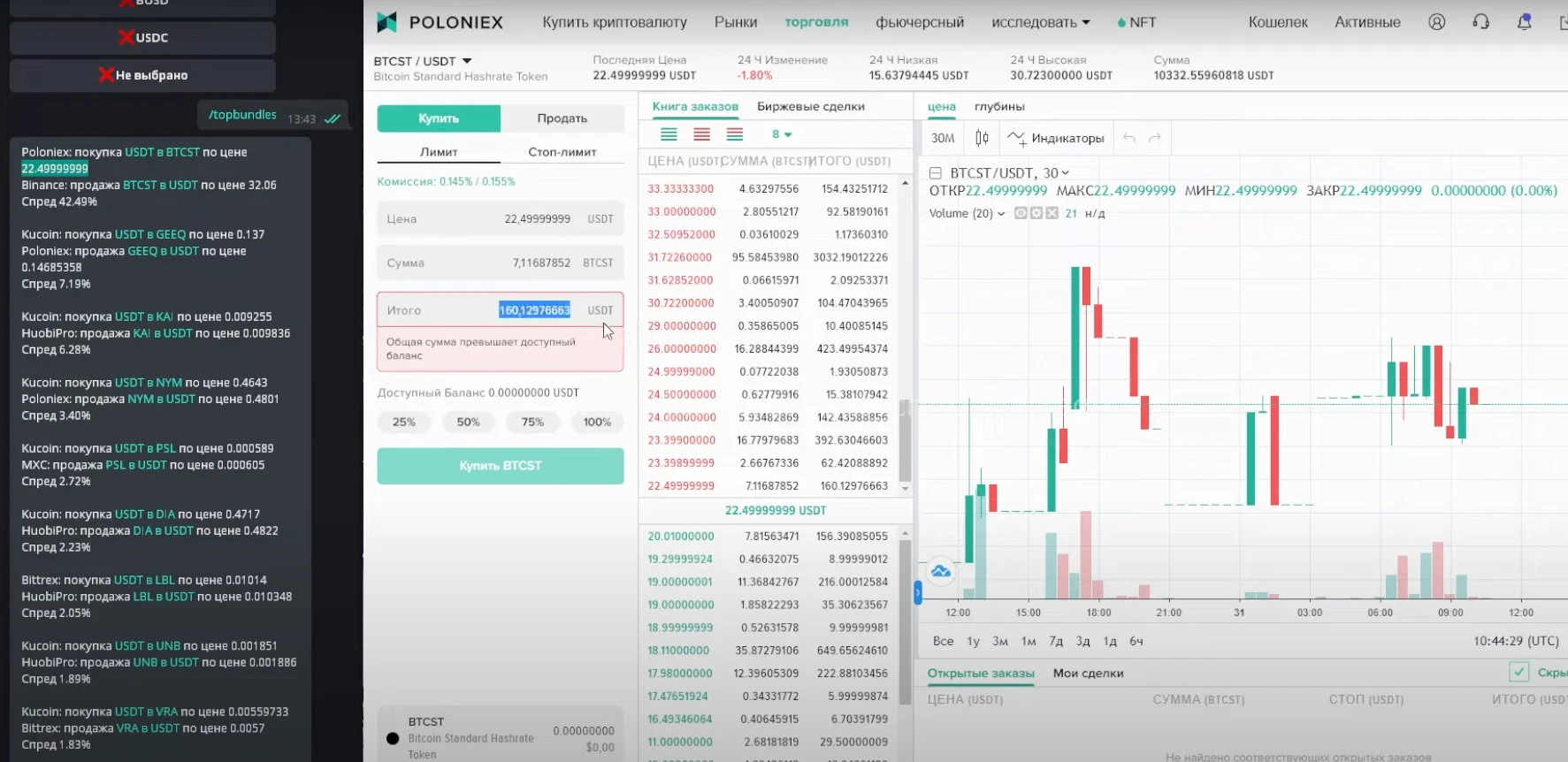Set amount to 25% of balance
This screenshot has height=762, width=1568.
[x=403, y=423]
